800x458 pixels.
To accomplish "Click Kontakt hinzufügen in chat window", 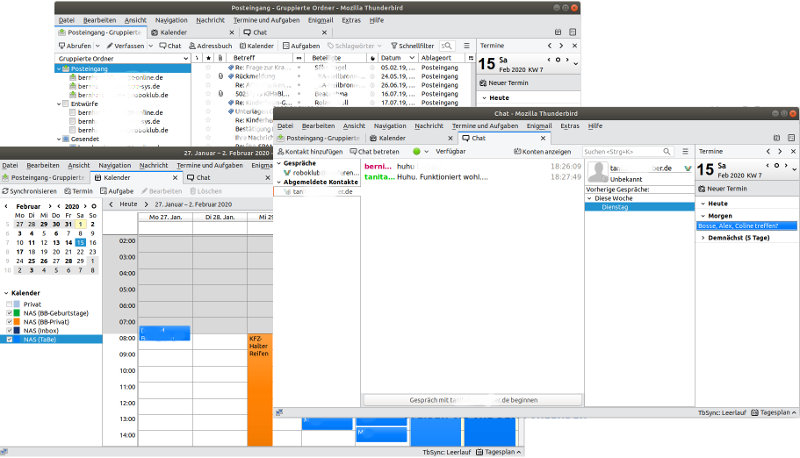I will [310, 151].
